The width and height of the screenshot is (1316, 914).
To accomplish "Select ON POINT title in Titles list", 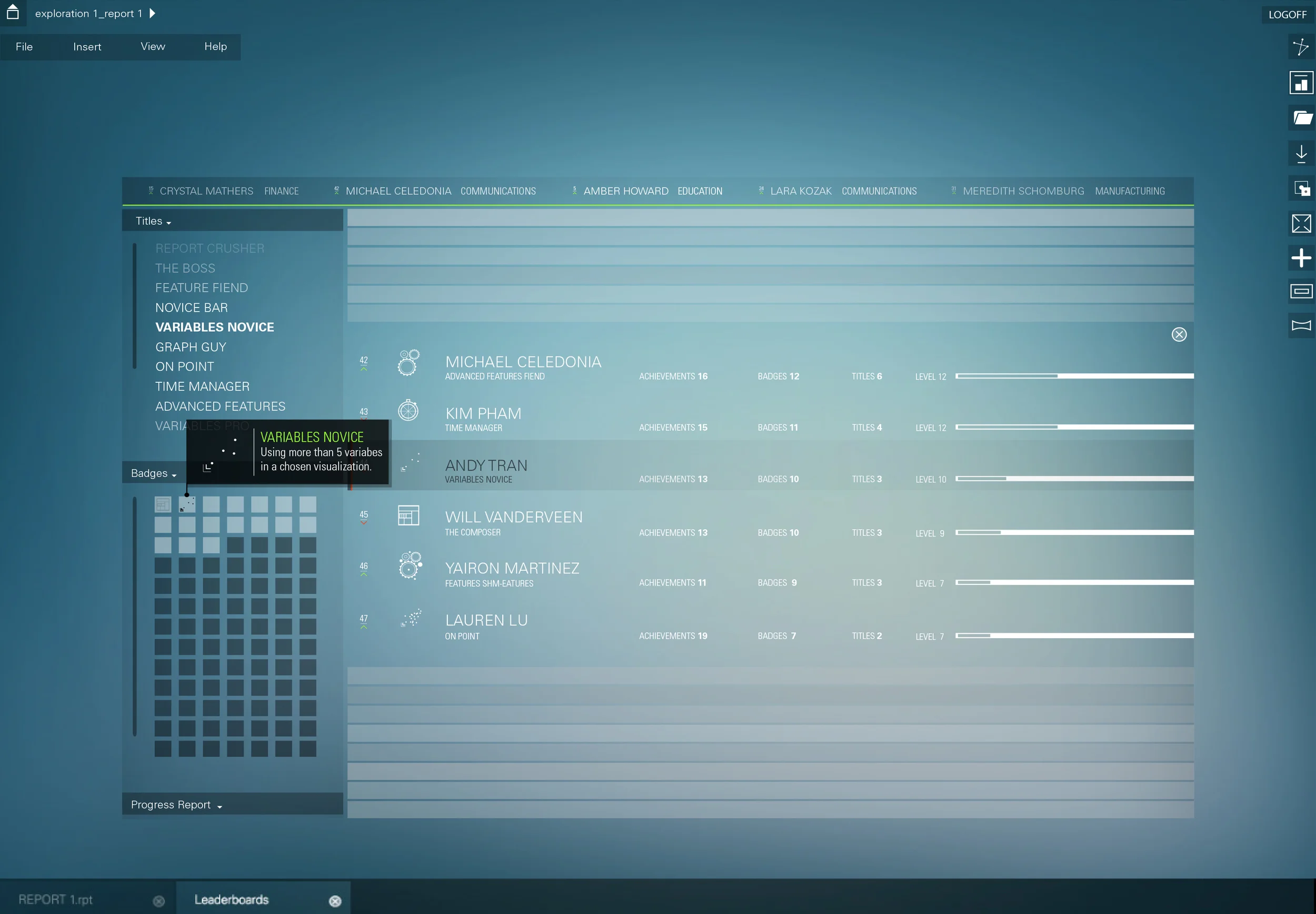I will coord(184,366).
